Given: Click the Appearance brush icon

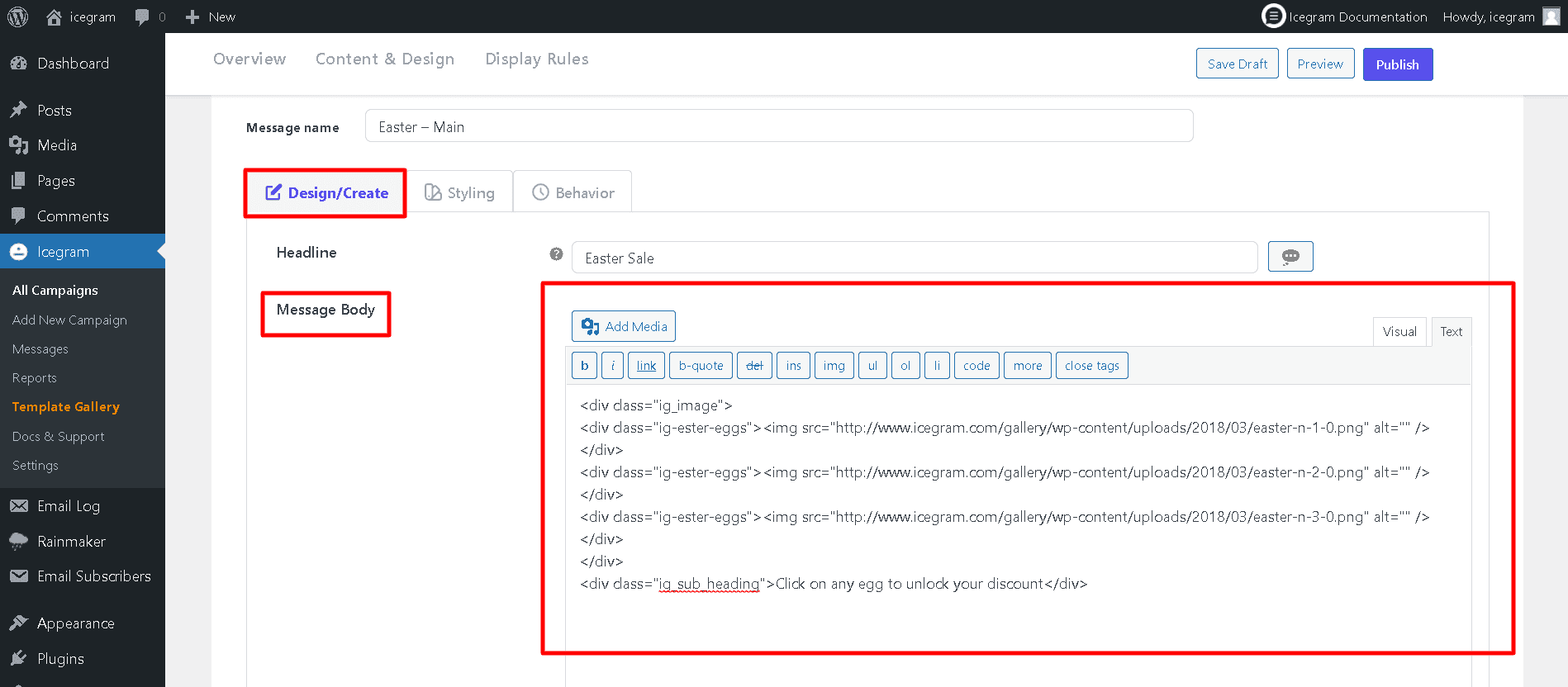Looking at the screenshot, I should pyautogui.click(x=18, y=623).
